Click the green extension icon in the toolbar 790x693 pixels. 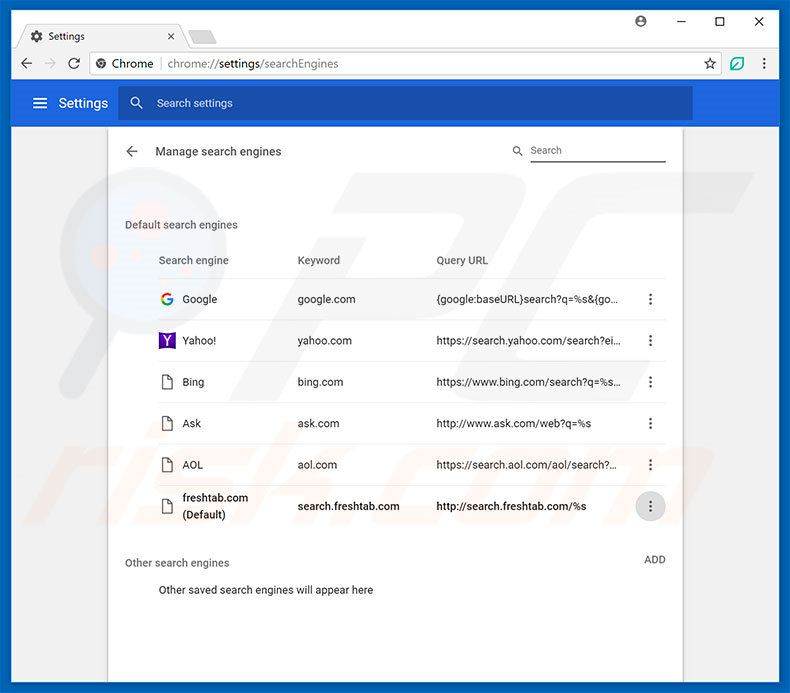pyautogui.click(x=737, y=64)
